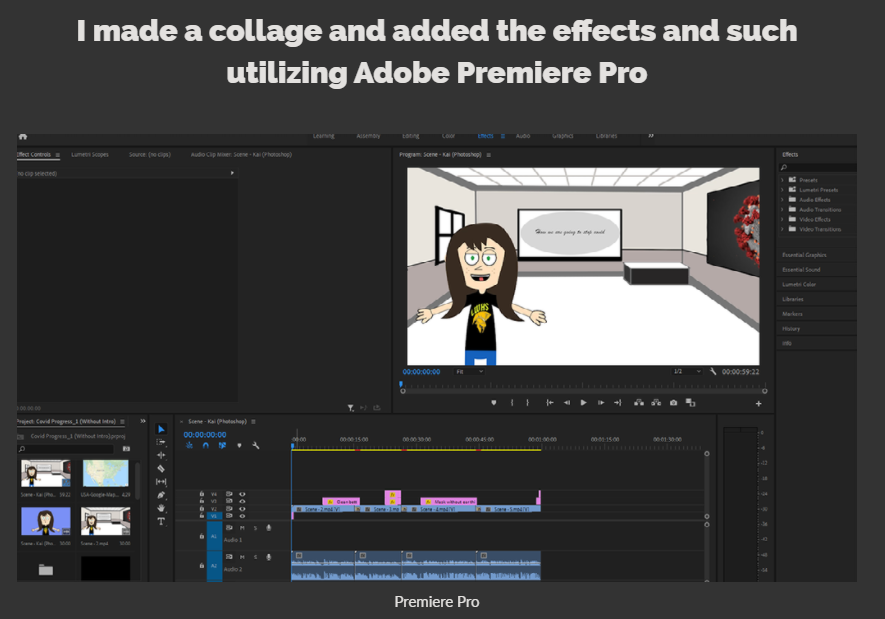Toggle A2 track targeting
Screen dimensions: 885x619
pyautogui.click(x=214, y=565)
